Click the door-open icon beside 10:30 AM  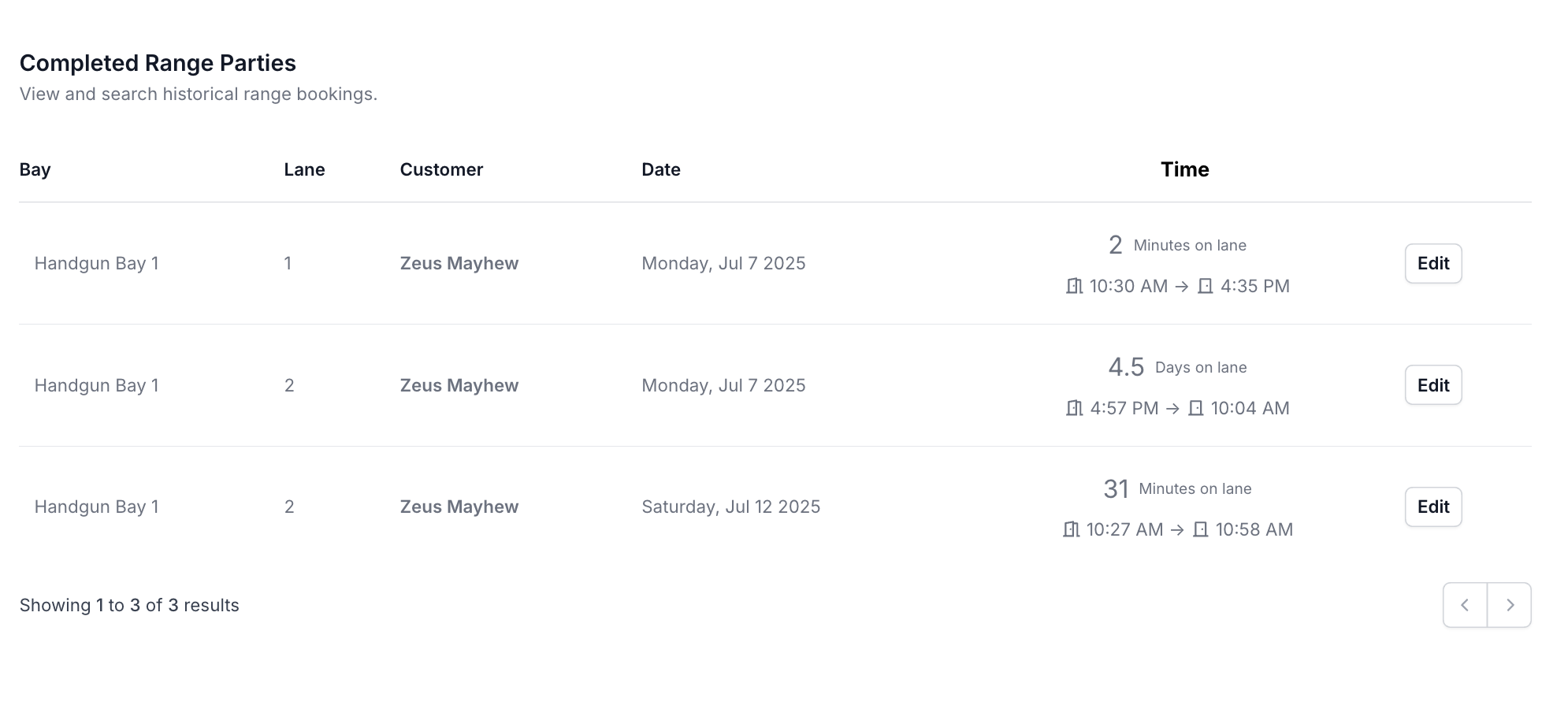(x=1074, y=286)
